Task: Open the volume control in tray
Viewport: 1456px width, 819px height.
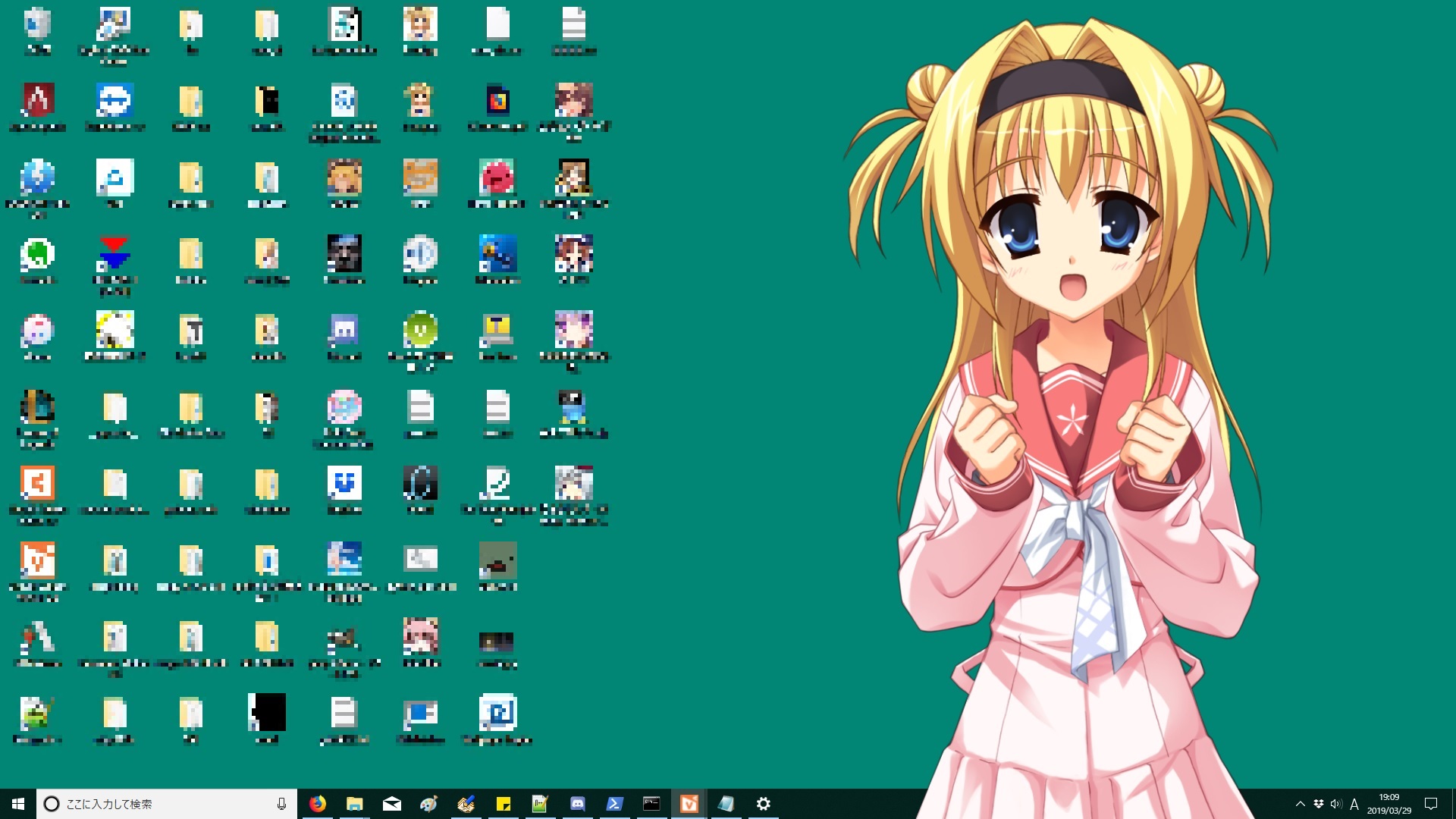Action: pos(1336,804)
